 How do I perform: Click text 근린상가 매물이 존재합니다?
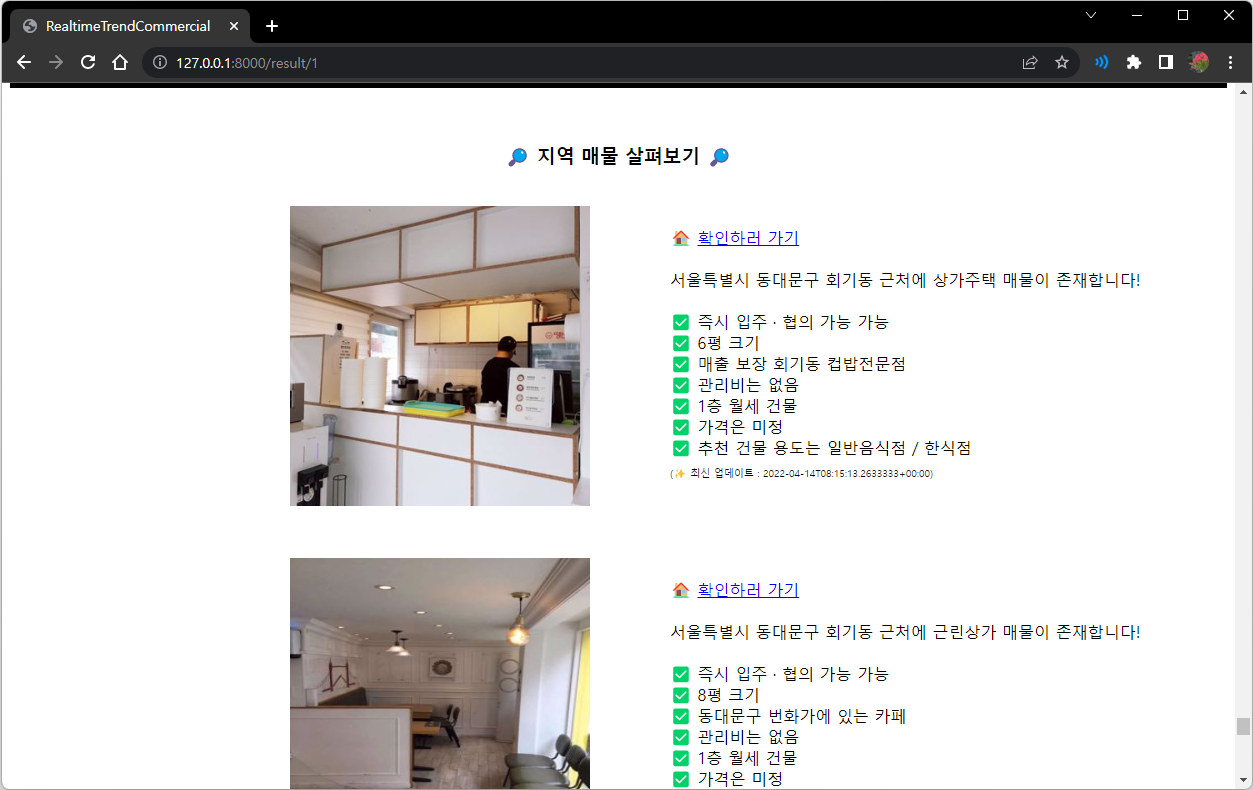[x=1036, y=632]
